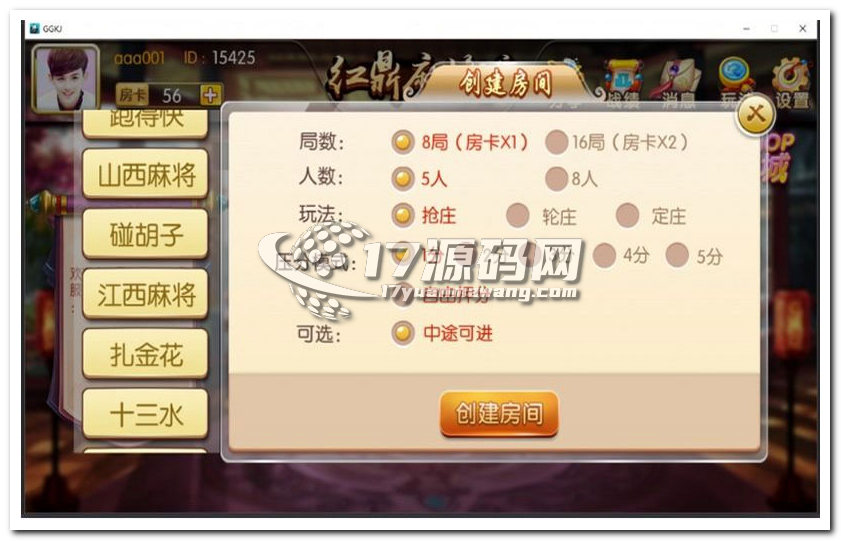The height and width of the screenshot is (541, 841).
Task: Switch to 山西麻将 game tab
Action: [x=145, y=175]
